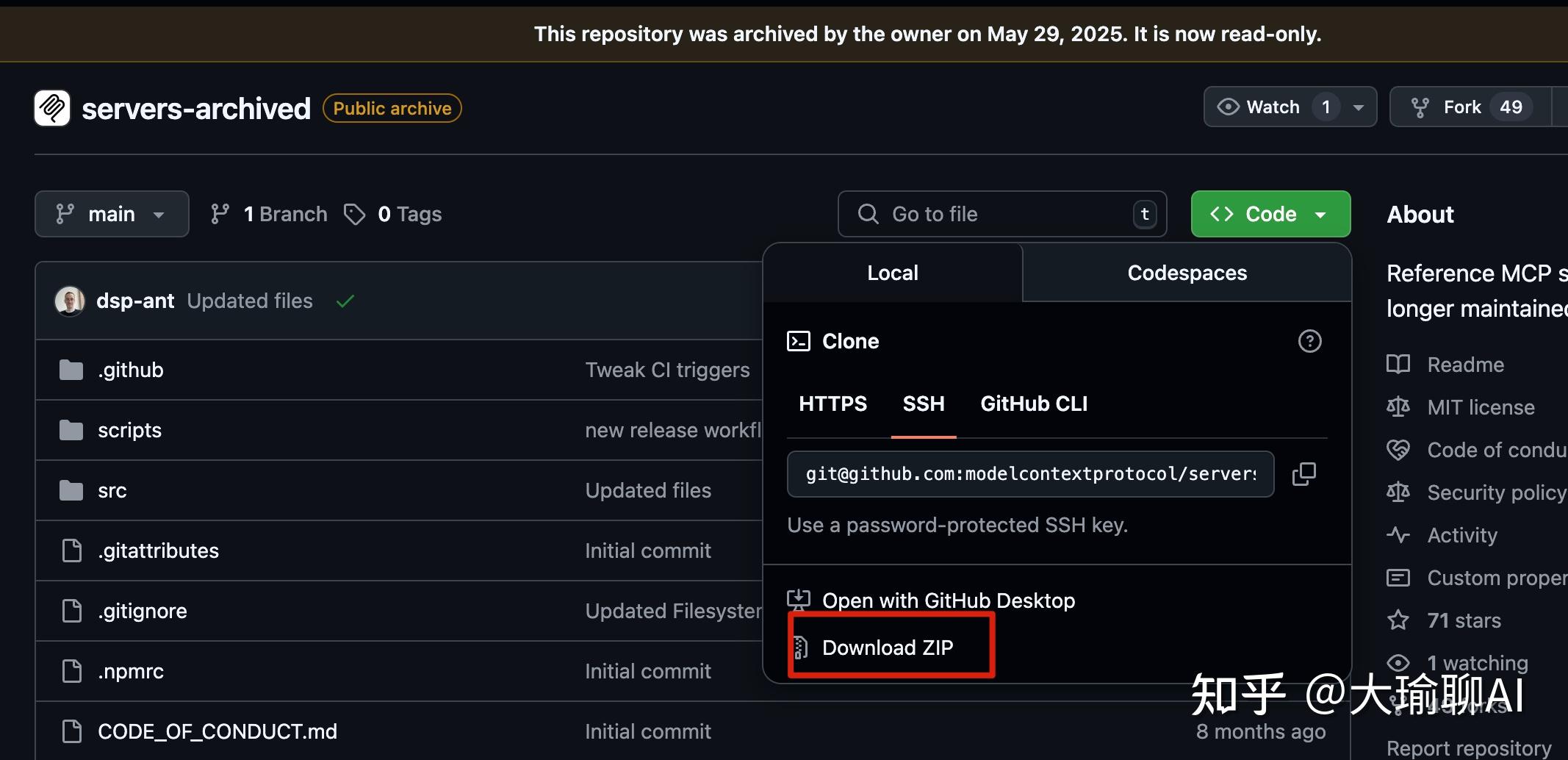Select the GitHub CLI clone tab
The width and height of the screenshot is (1568, 760).
[1034, 404]
